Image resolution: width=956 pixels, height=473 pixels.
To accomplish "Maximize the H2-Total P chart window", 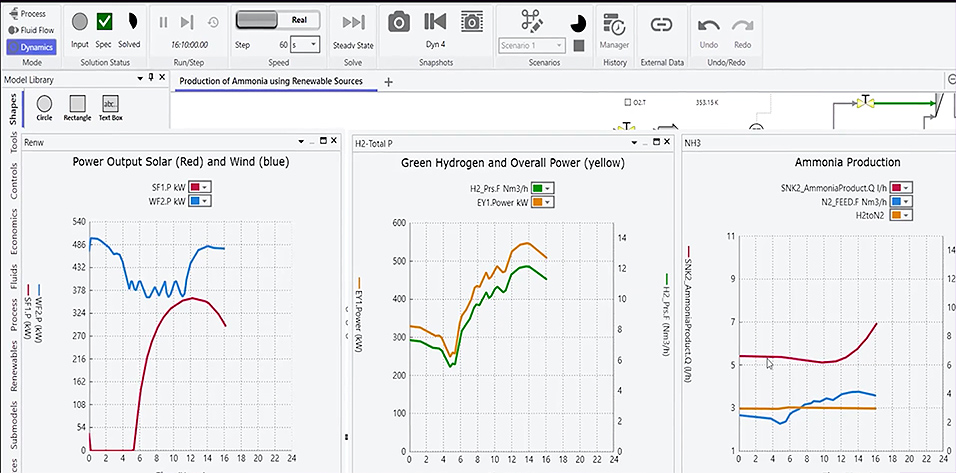I will [x=655, y=141].
